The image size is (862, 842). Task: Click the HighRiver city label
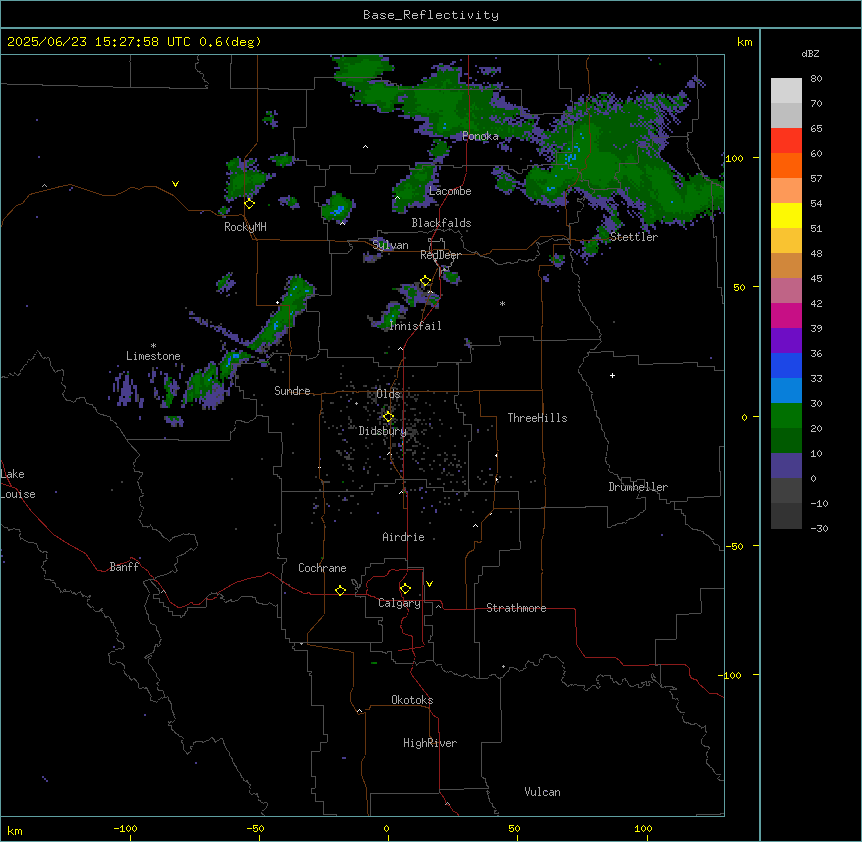click(x=430, y=743)
